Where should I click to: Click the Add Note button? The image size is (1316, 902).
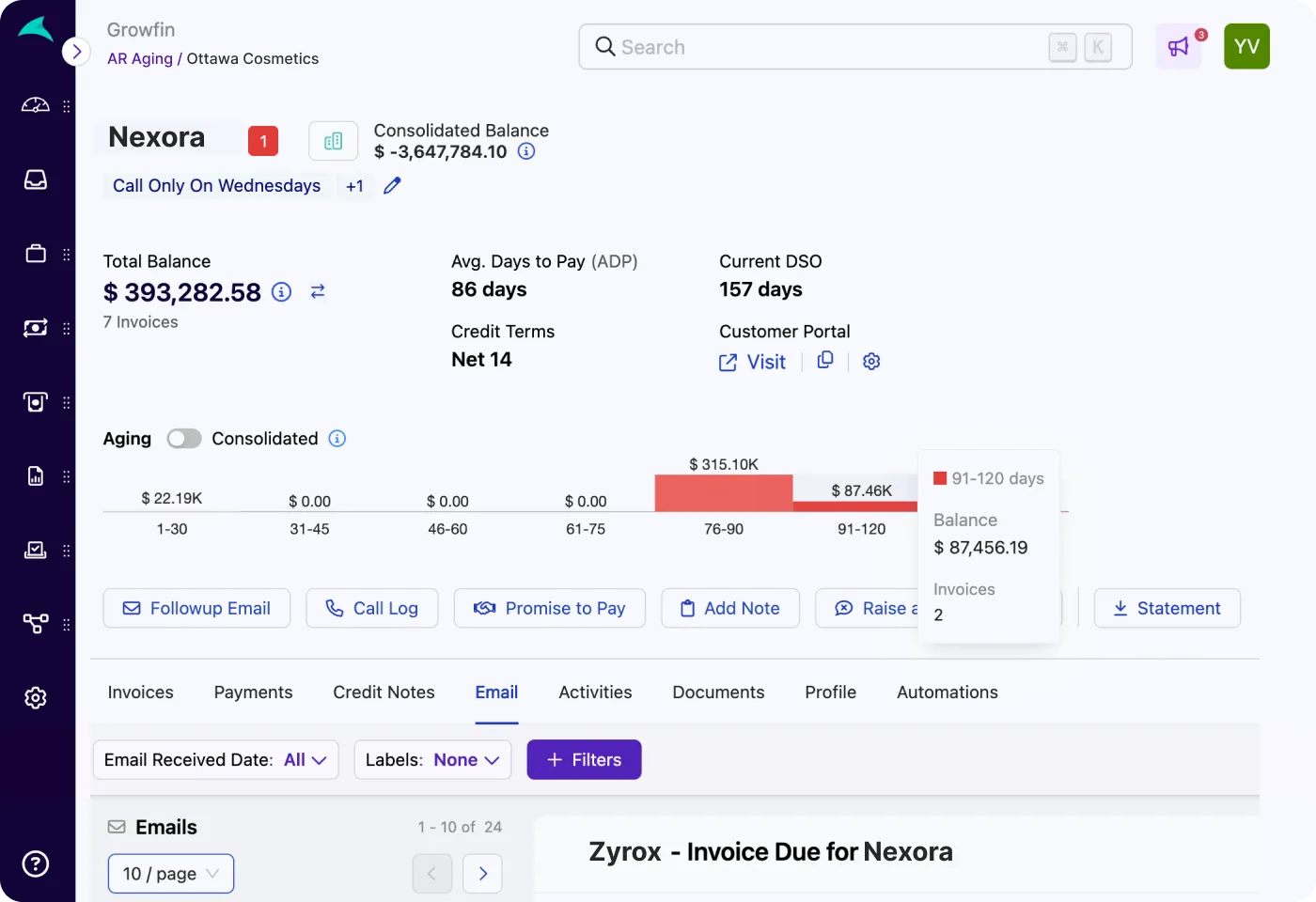tap(730, 608)
